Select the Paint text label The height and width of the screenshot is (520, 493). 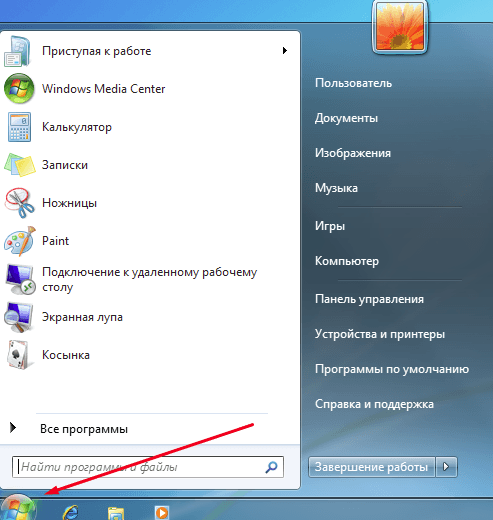[55, 241]
